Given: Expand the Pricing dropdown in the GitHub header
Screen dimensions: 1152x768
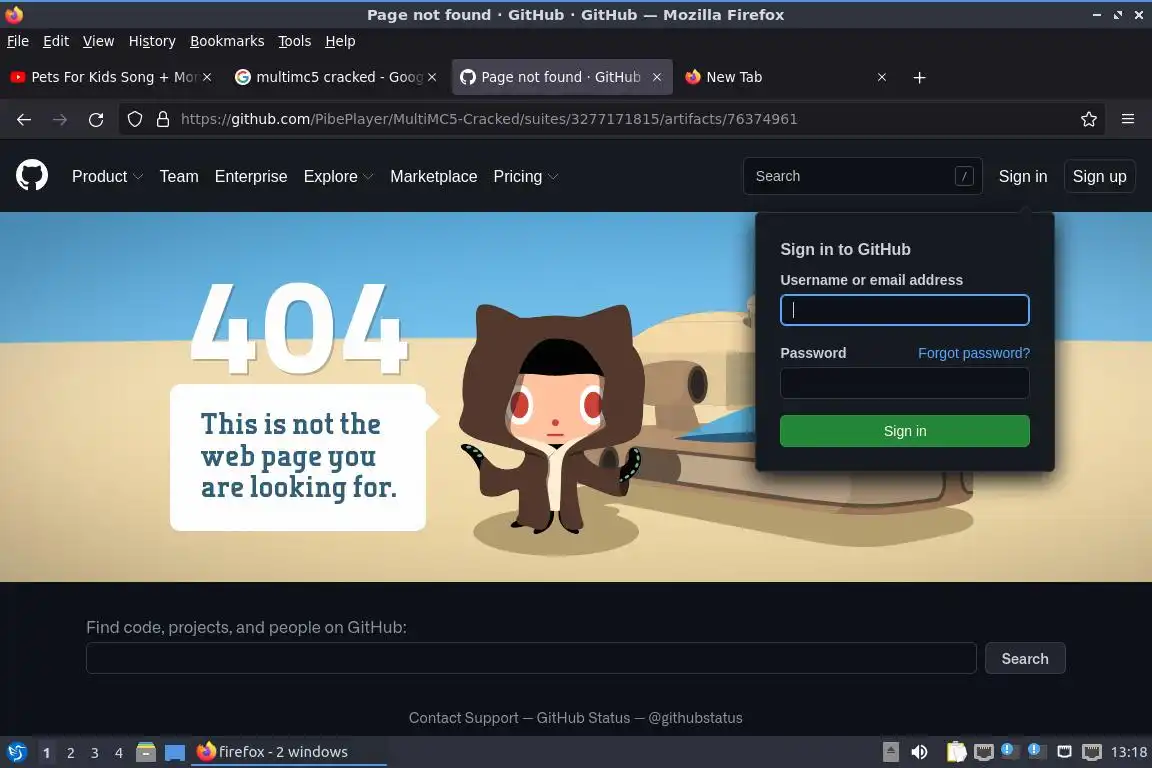Looking at the screenshot, I should pos(526,176).
